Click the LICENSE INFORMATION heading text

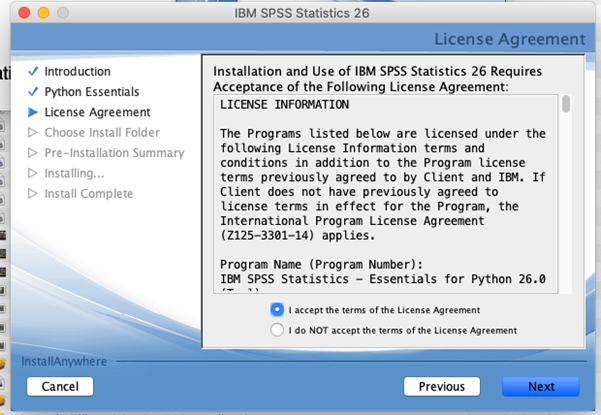[284, 105]
